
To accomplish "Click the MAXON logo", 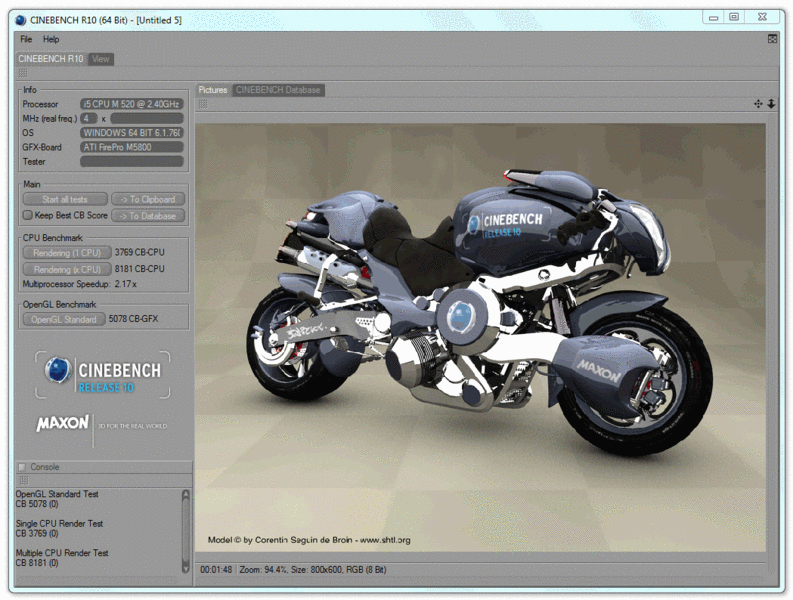I will point(63,423).
